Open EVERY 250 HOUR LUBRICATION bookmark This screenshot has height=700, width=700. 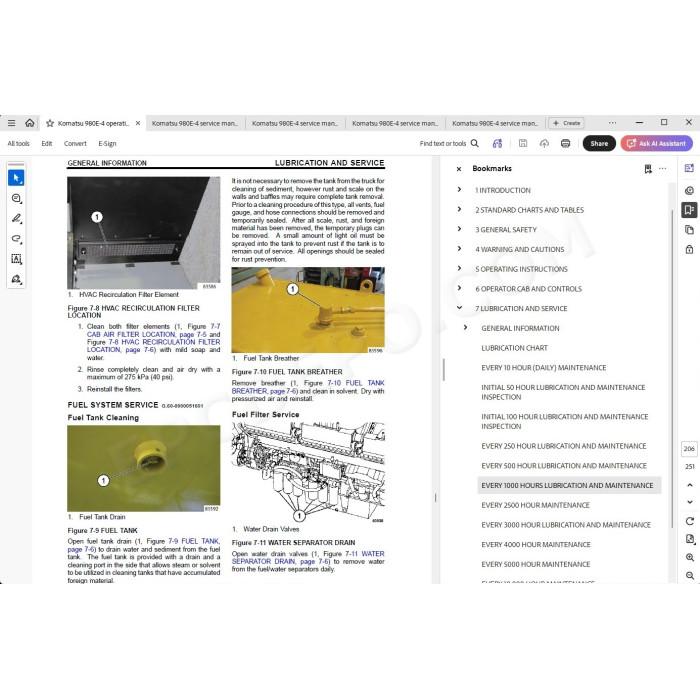[564, 446]
